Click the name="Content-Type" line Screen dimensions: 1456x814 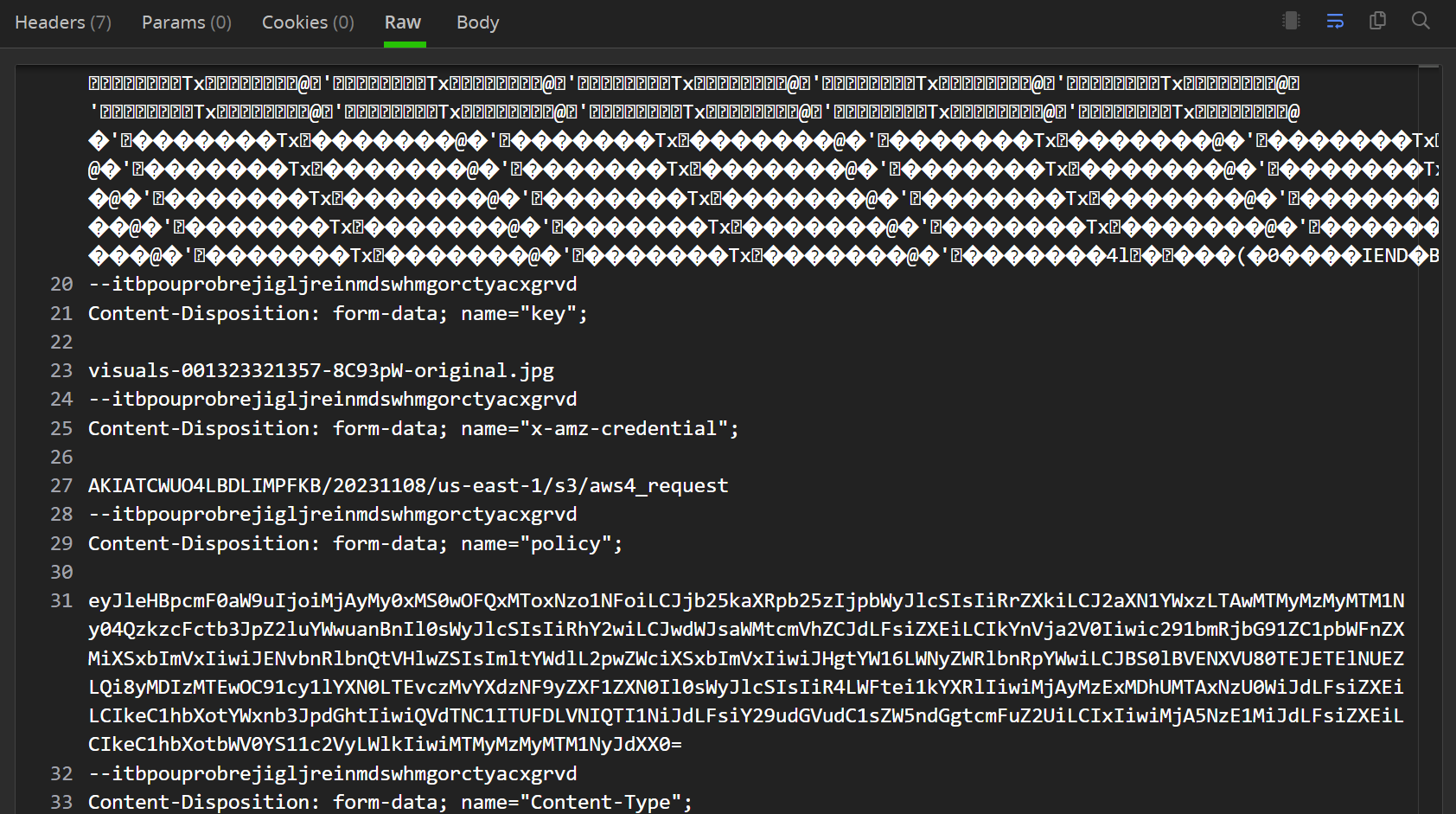[x=390, y=802]
